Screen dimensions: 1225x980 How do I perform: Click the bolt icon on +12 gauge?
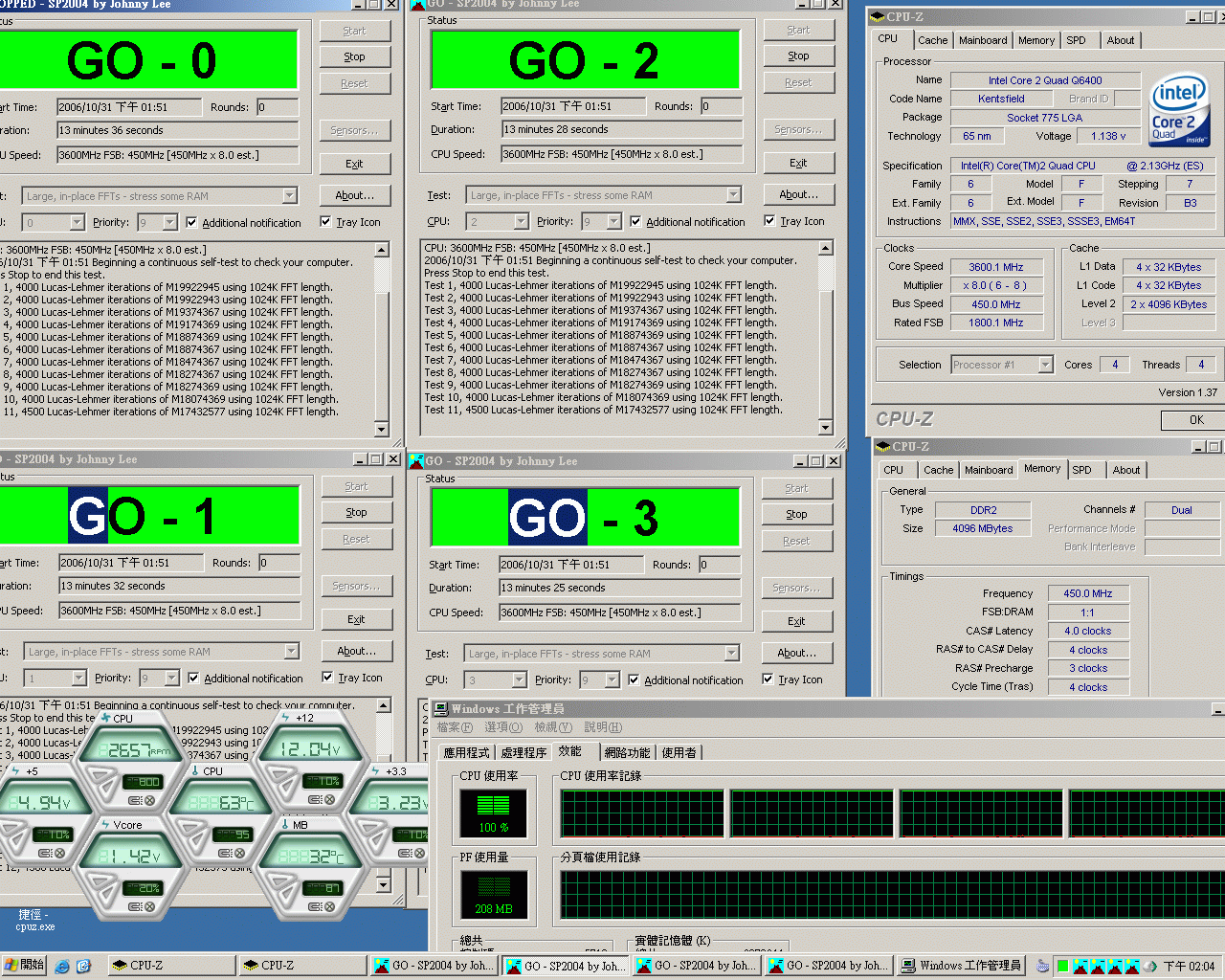tap(287, 717)
